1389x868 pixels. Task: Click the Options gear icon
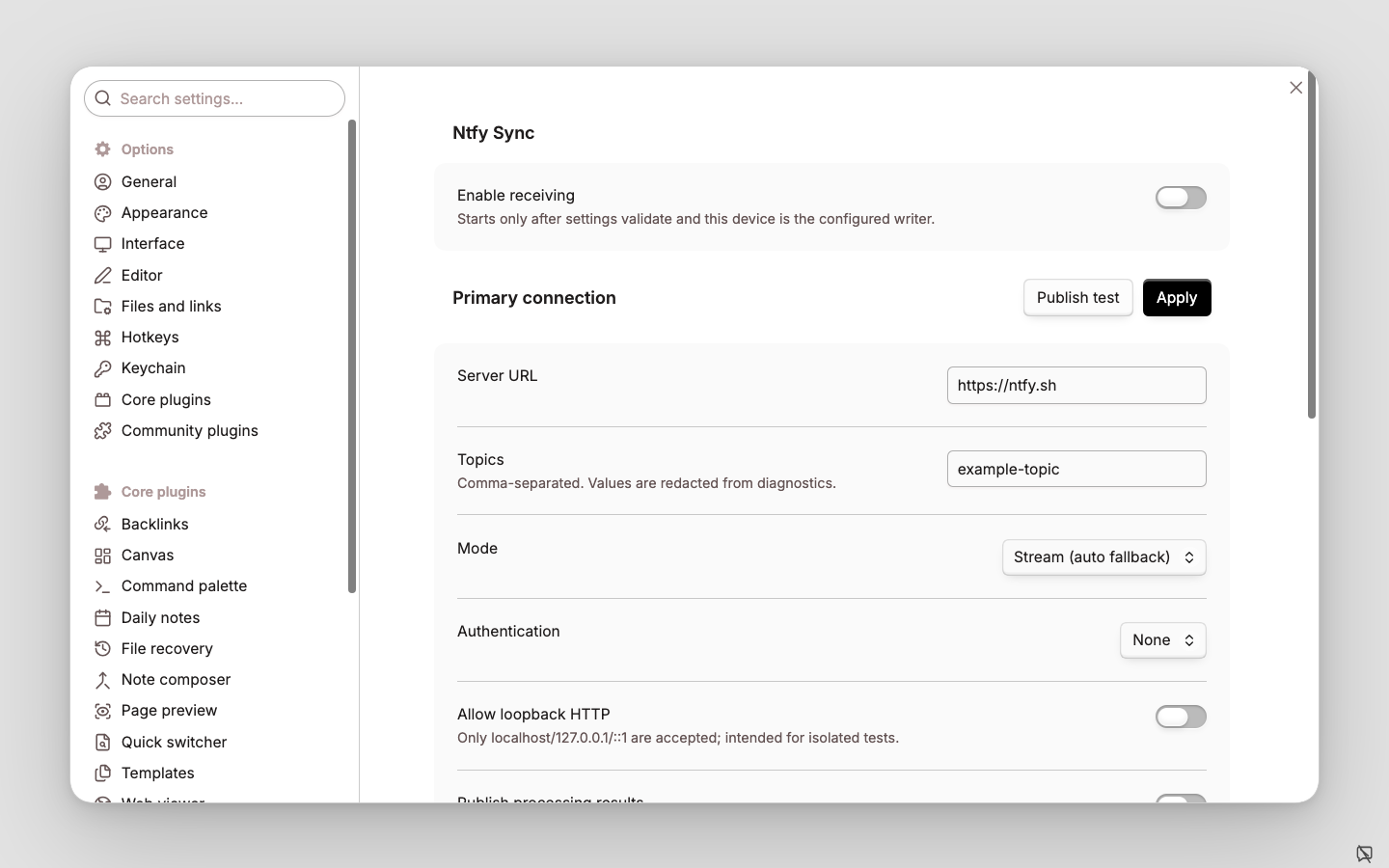pos(103,149)
